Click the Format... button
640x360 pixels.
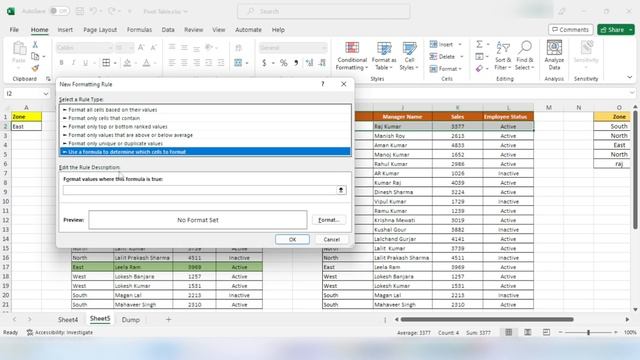(329, 220)
